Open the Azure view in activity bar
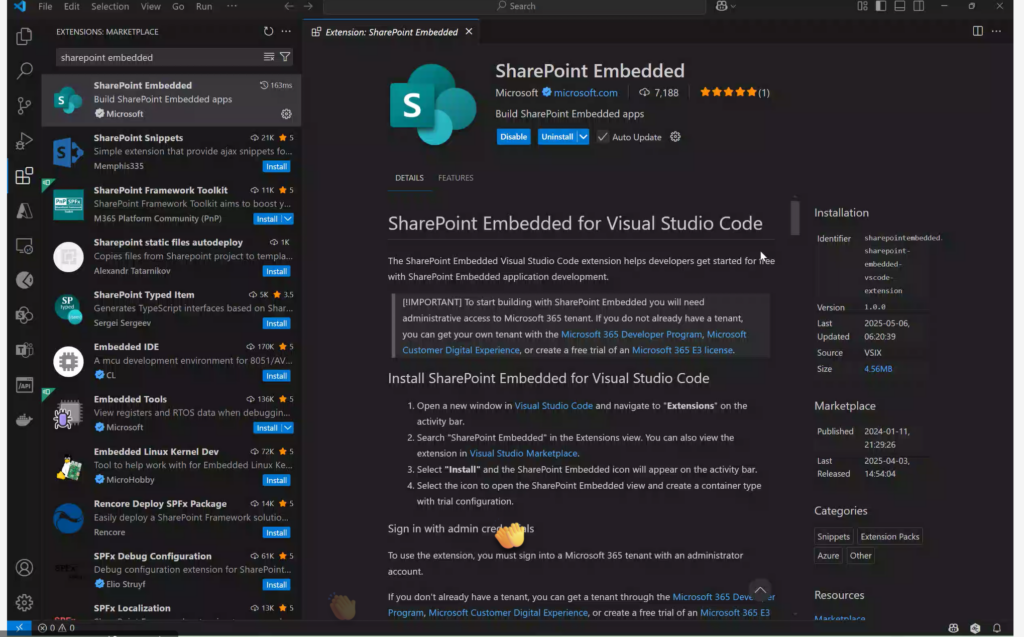Viewport: 1024px width, 637px height. (24, 210)
